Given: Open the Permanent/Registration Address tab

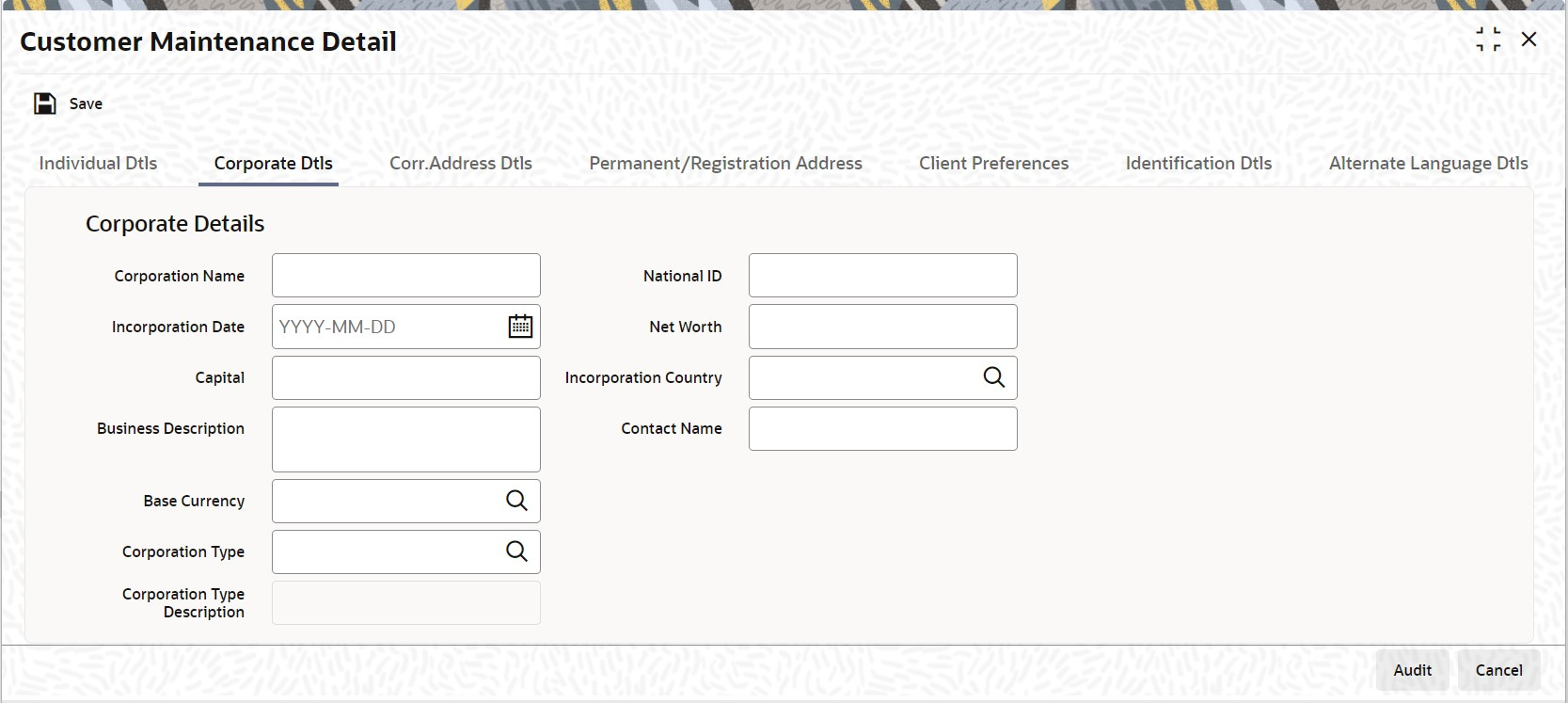Looking at the screenshot, I should coord(725,163).
